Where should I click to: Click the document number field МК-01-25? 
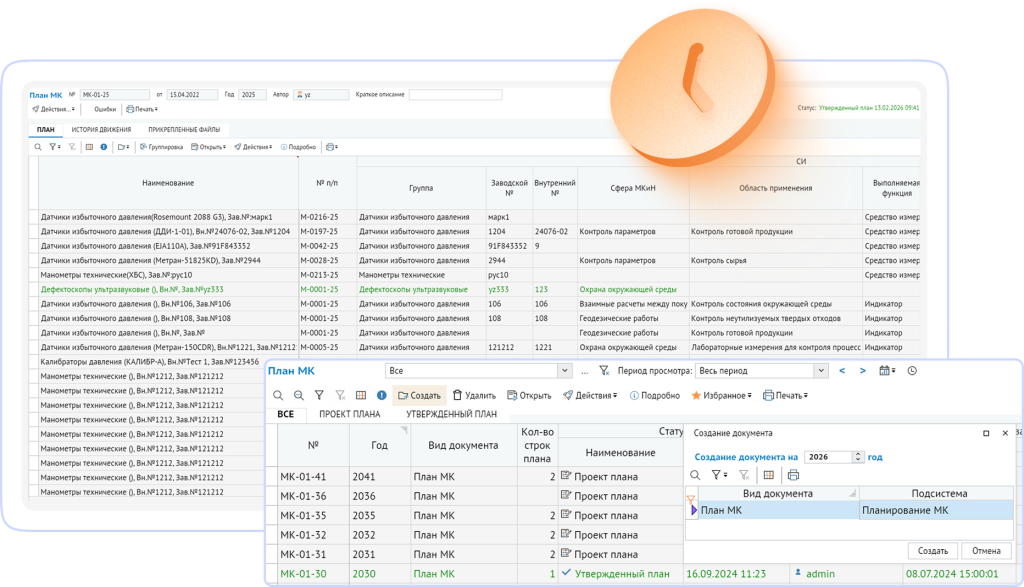pyautogui.click(x=115, y=95)
